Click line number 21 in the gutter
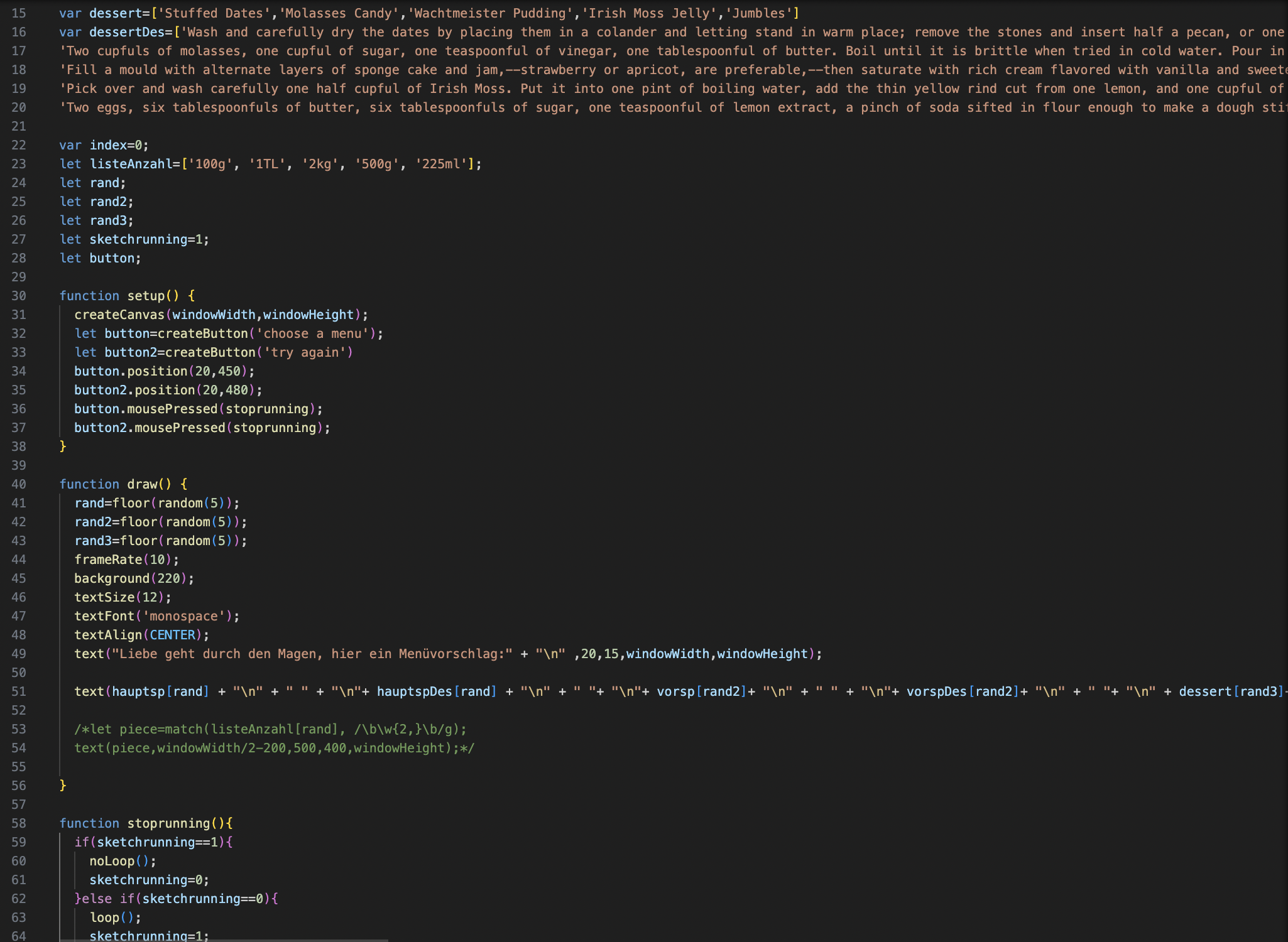This screenshot has width=1288, height=942. tap(19, 126)
